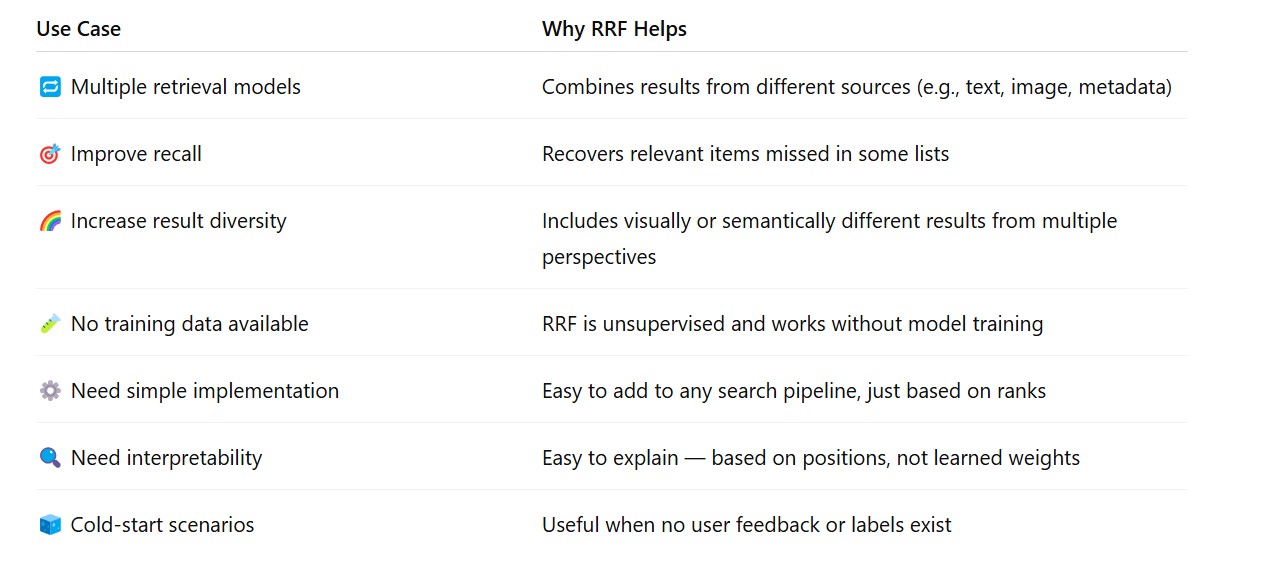Click the 'Need simple implementation' label
Viewport: 1272px width, 586px height.
click(204, 391)
